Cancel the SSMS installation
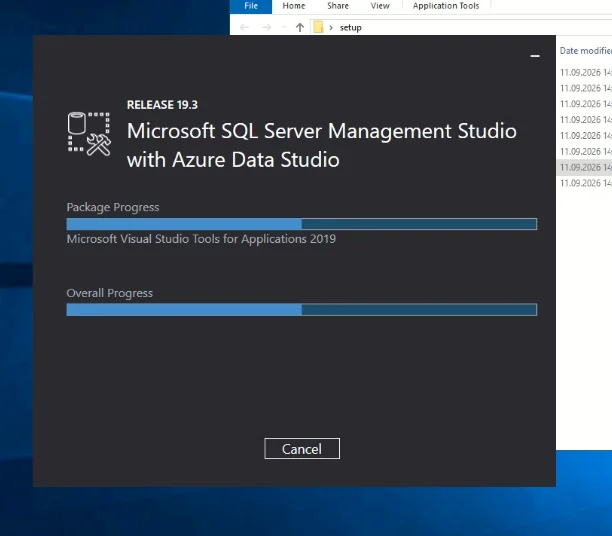Image resolution: width=612 pixels, height=536 pixels. [x=302, y=449]
